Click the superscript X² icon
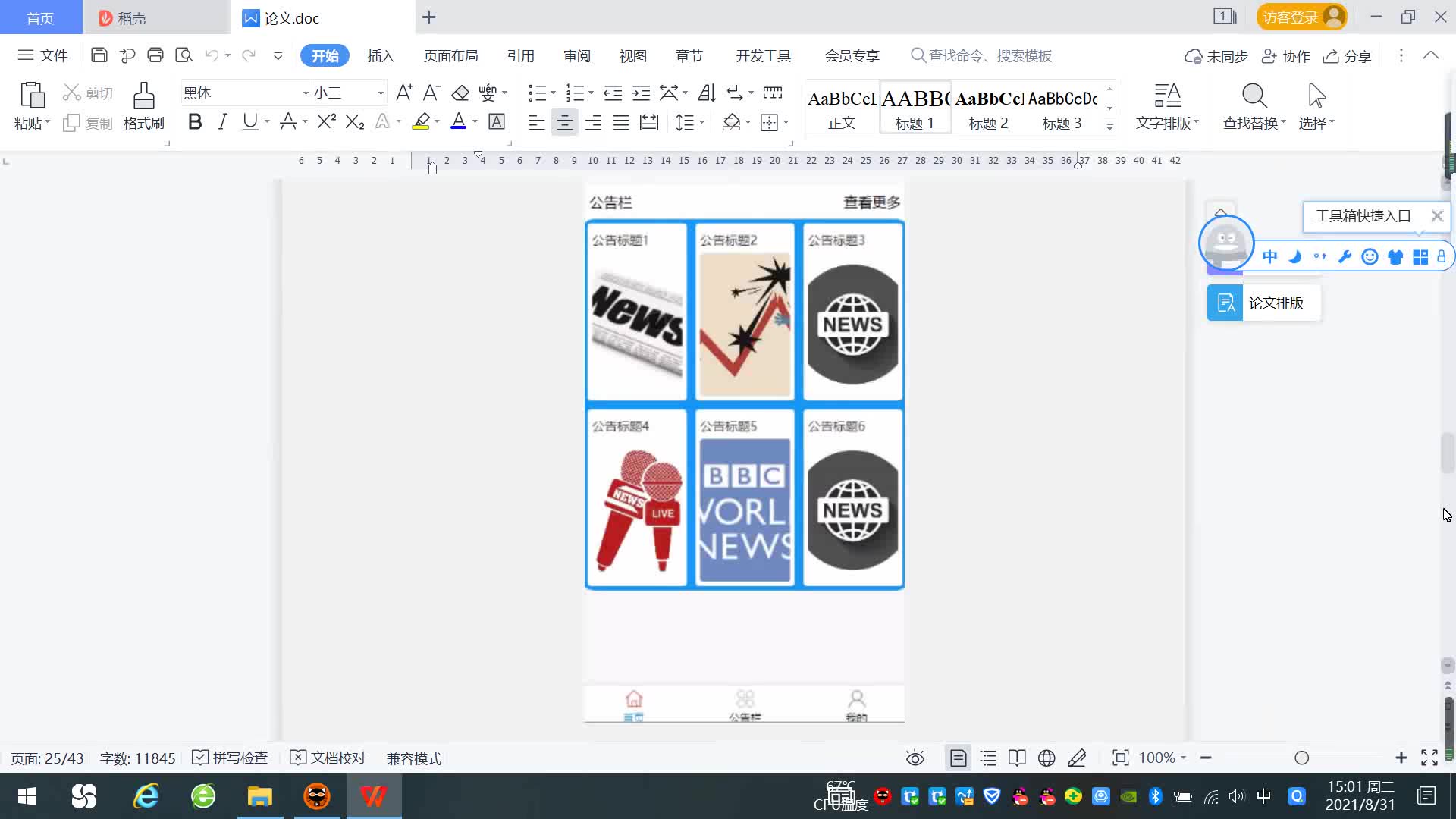 tap(326, 122)
